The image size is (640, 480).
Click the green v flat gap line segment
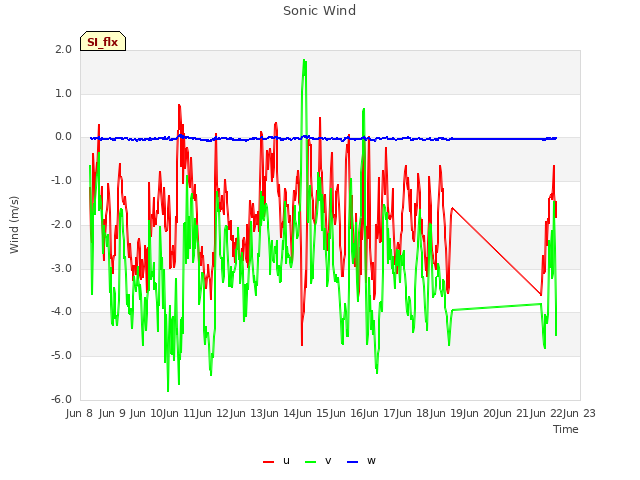[x=496, y=307]
